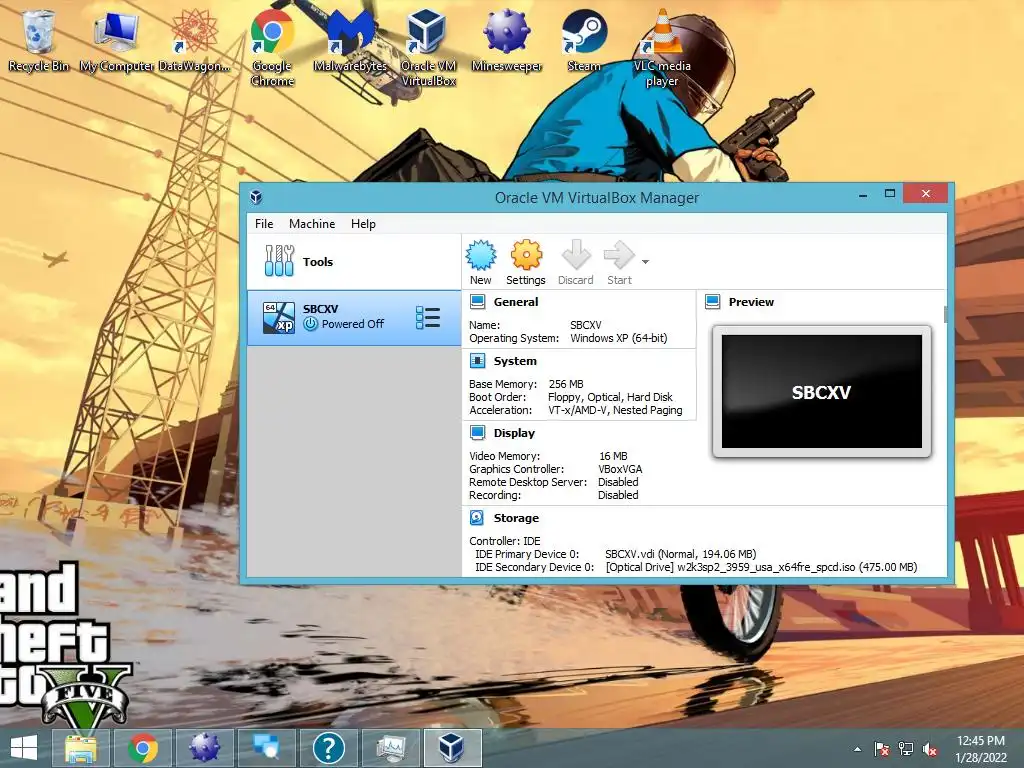
Task: Click the Malwarebytes desktop icon
Action: coord(350,39)
